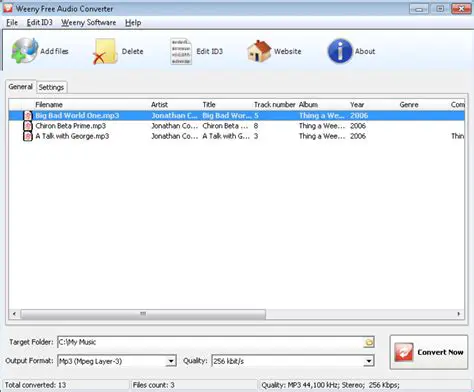Click the title cell 'Chiron Beta ...'
474x392 pixels.
coord(225,126)
